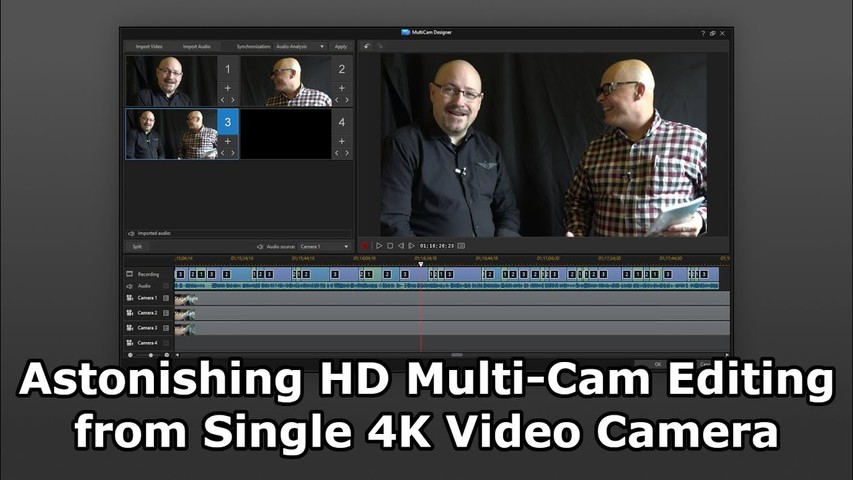This screenshot has width=853, height=480.
Task: Click the Apply button
Action: 341,46
